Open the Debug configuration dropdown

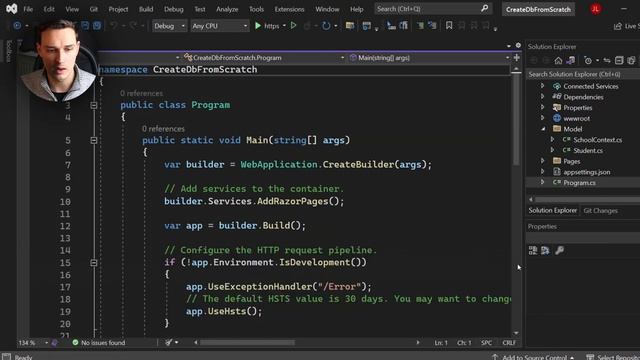(169, 26)
